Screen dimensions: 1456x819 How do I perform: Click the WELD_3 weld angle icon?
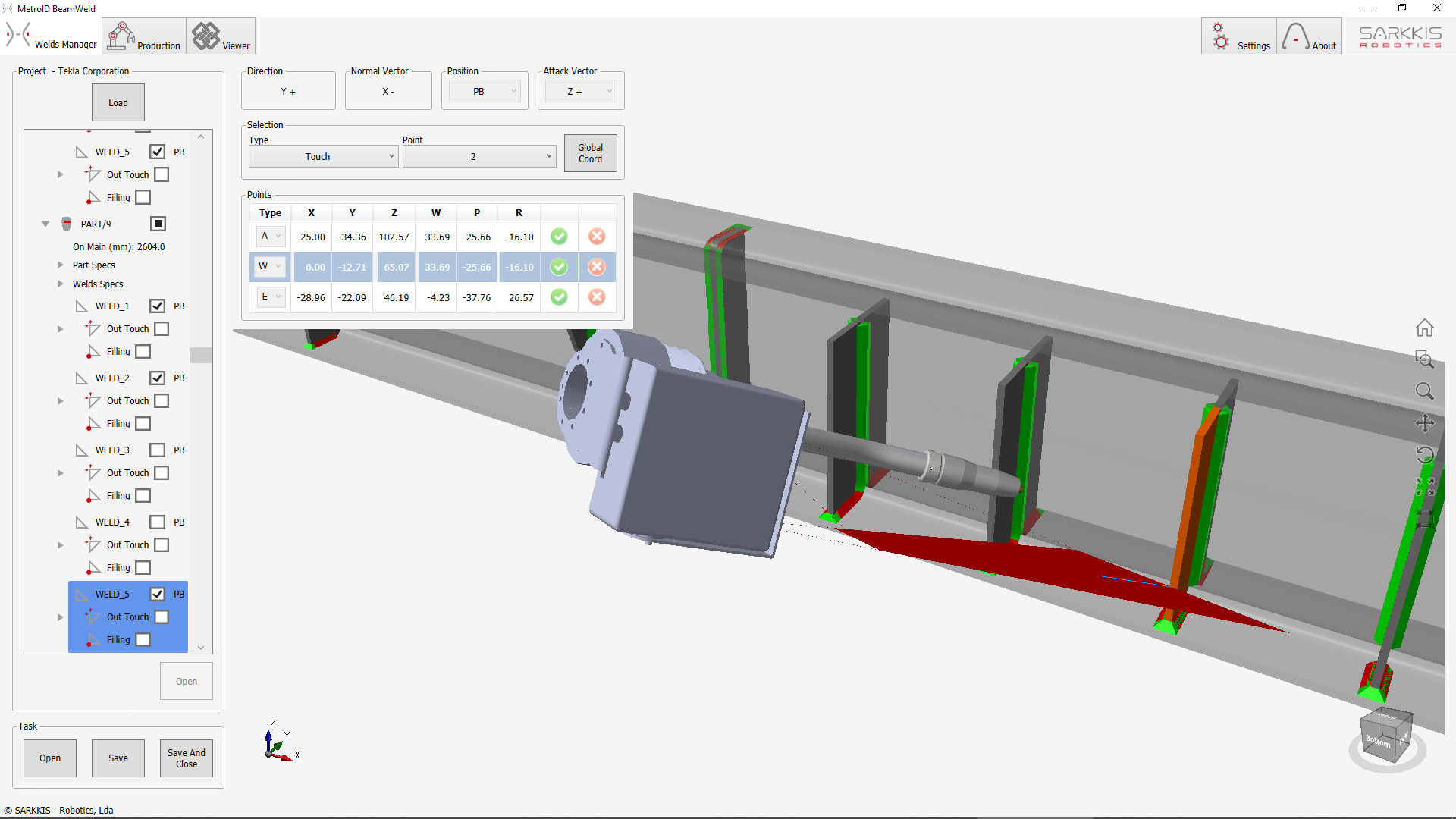point(82,450)
